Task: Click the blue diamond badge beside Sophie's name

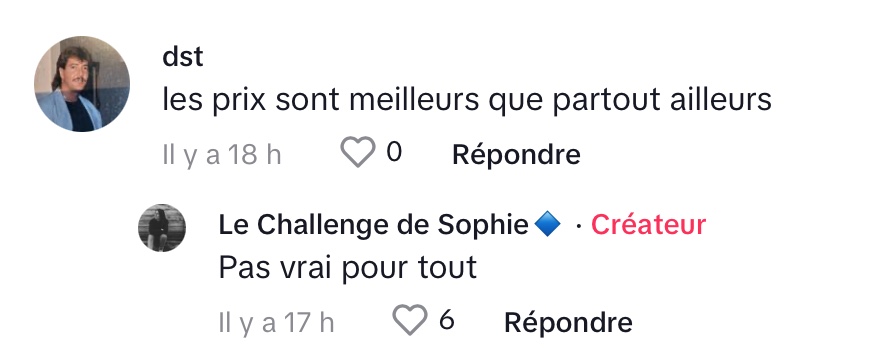Action: 547,225
